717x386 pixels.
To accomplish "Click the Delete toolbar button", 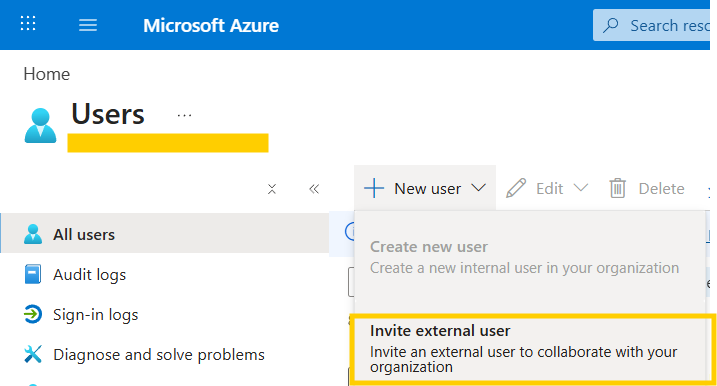I will tap(647, 188).
